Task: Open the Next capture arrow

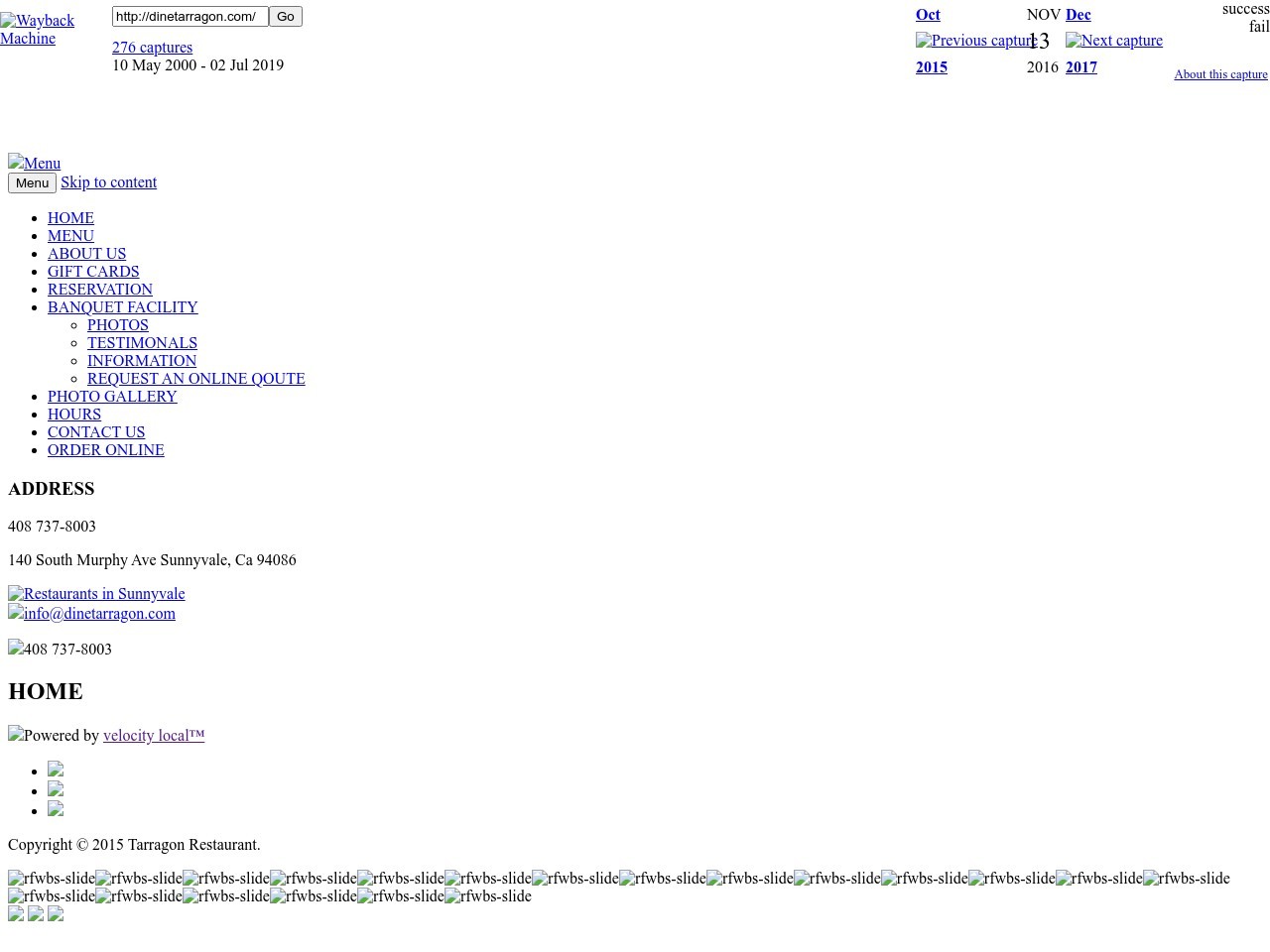Action: coord(1113,41)
